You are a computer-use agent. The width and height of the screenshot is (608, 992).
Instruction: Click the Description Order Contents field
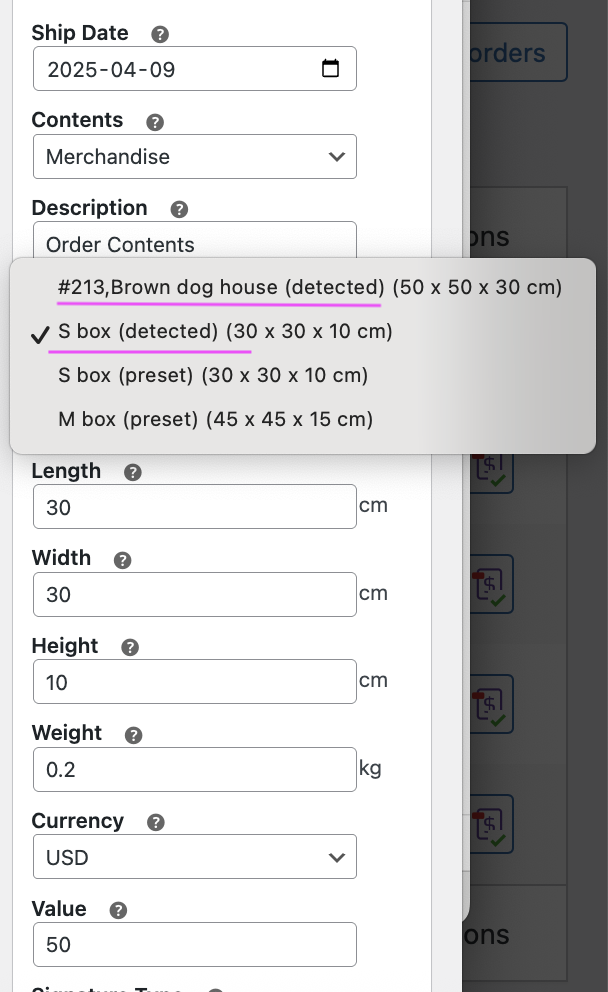195,243
